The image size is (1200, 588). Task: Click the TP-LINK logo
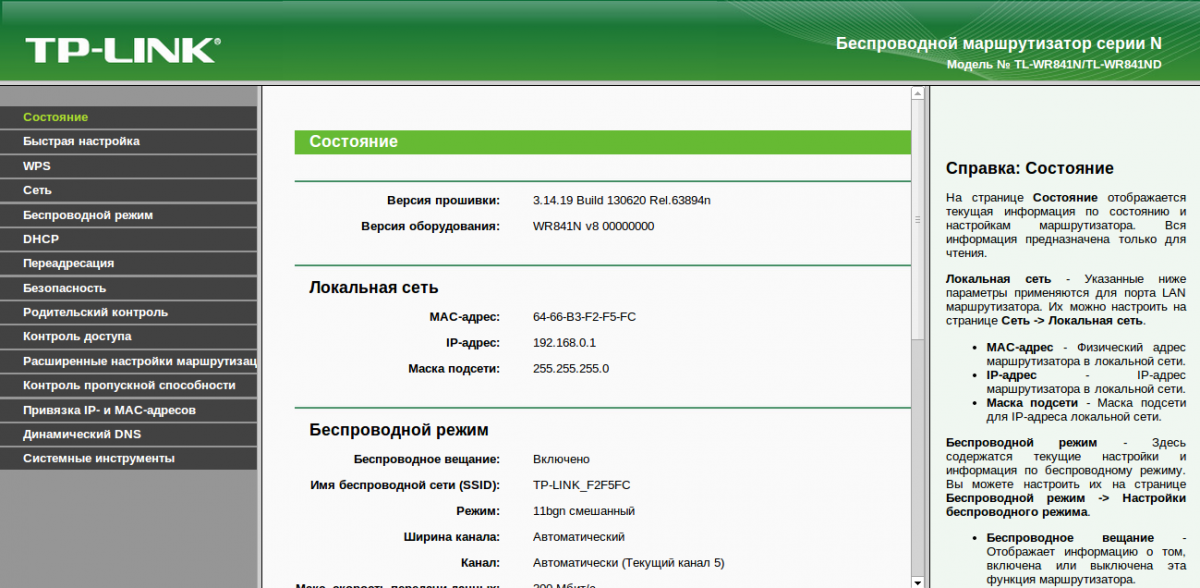pyautogui.click(x=122, y=50)
